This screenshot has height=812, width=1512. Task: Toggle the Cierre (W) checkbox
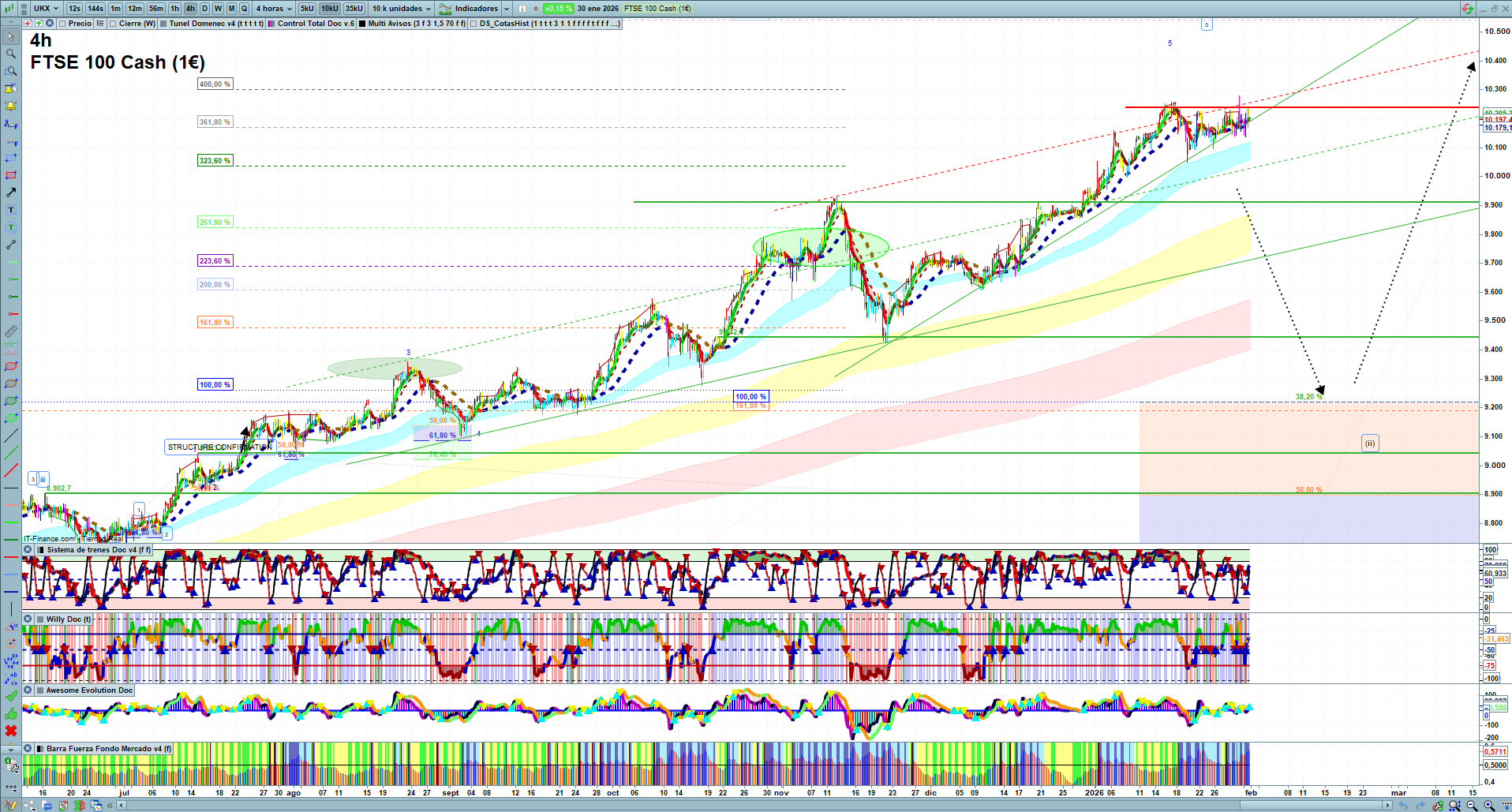tap(114, 24)
